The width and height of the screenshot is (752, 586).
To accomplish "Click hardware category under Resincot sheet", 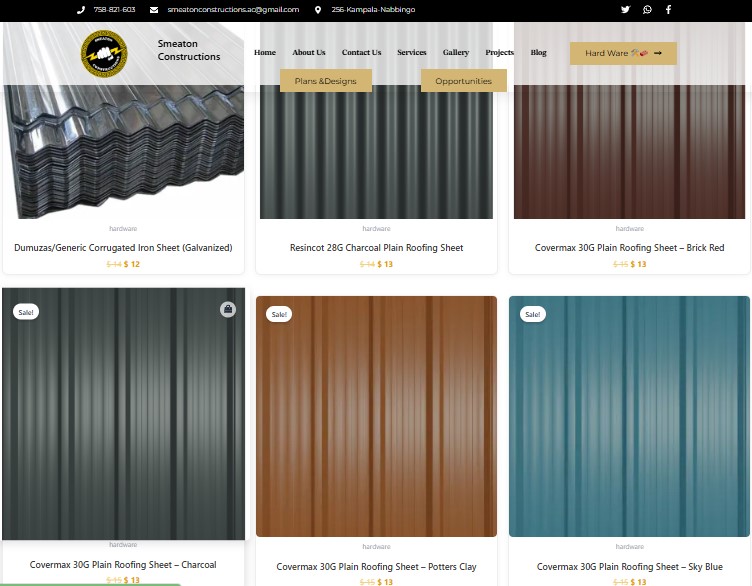I will tap(376, 228).
